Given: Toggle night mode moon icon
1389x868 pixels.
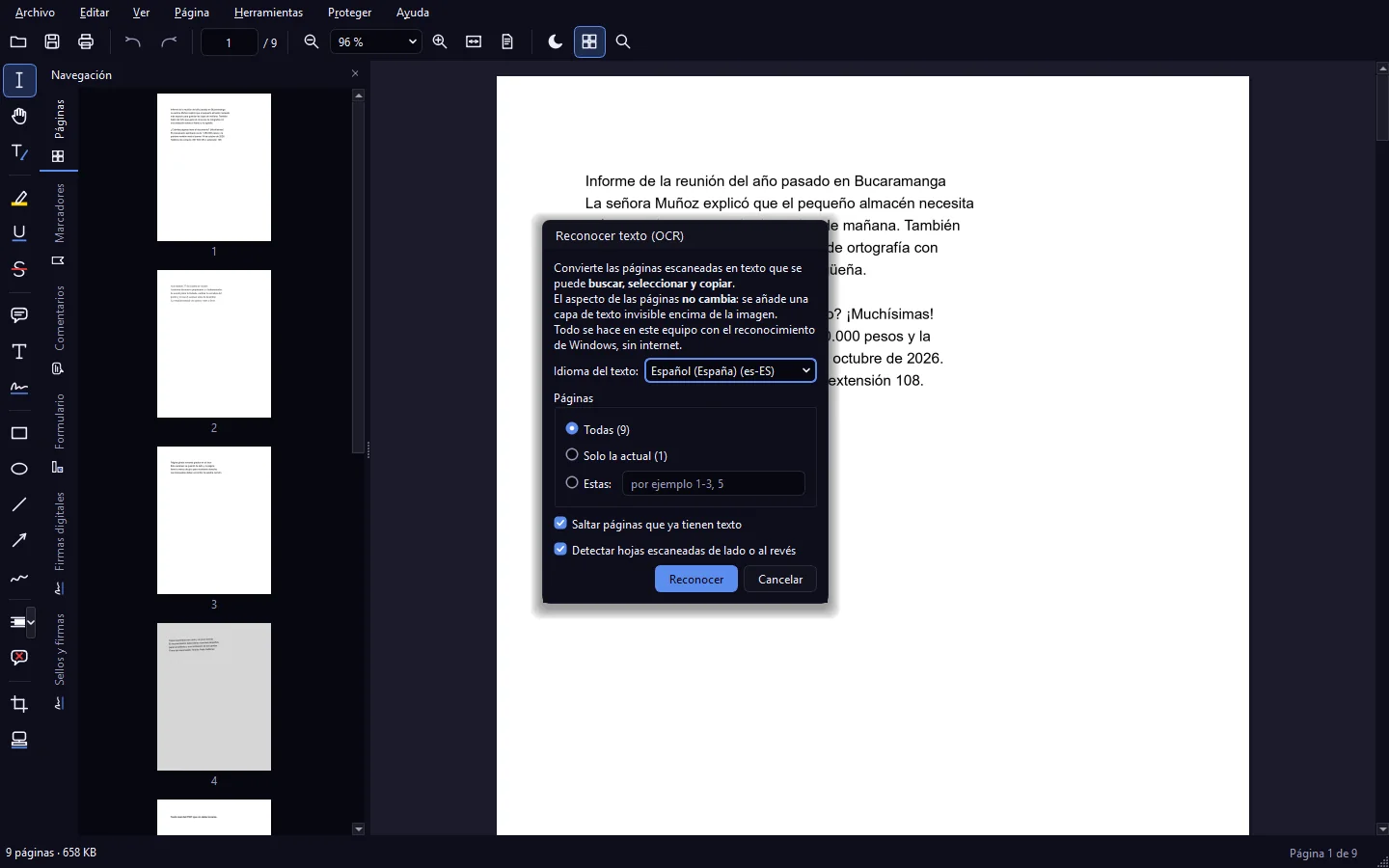Looking at the screenshot, I should pyautogui.click(x=555, y=41).
